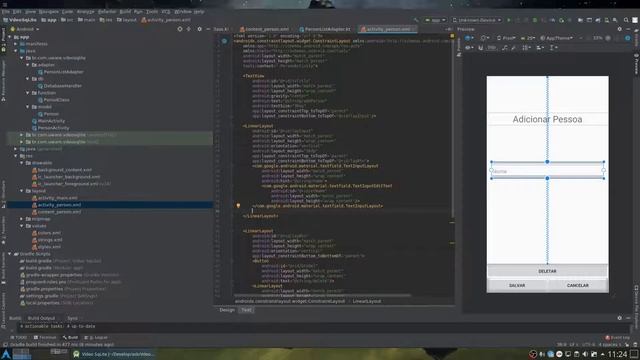This screenshot has height=360, width=640.
Task: Open the File menu
Action: coord(5,12)
